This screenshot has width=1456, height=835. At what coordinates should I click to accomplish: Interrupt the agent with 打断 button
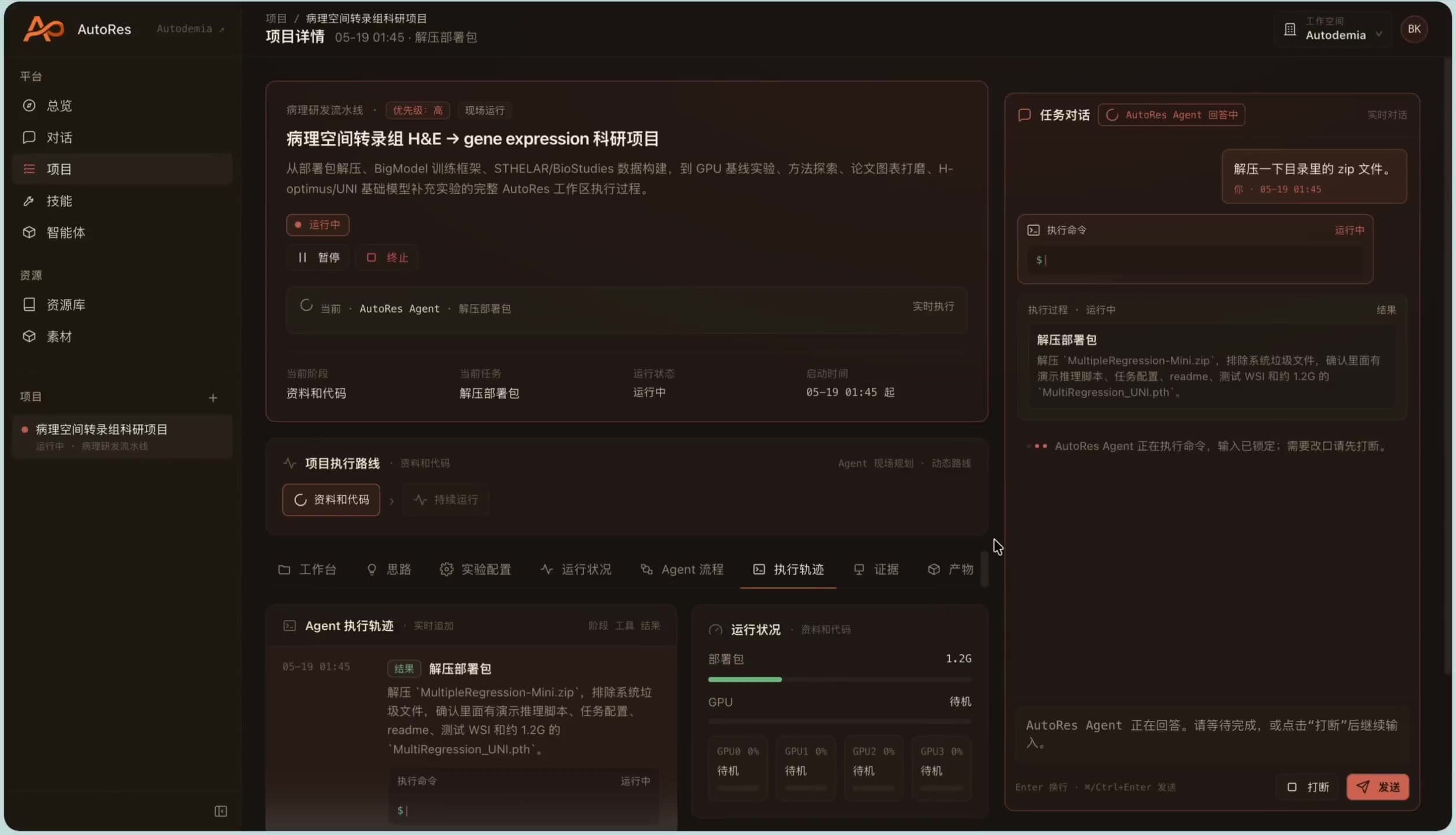(x=1308, y=787)
